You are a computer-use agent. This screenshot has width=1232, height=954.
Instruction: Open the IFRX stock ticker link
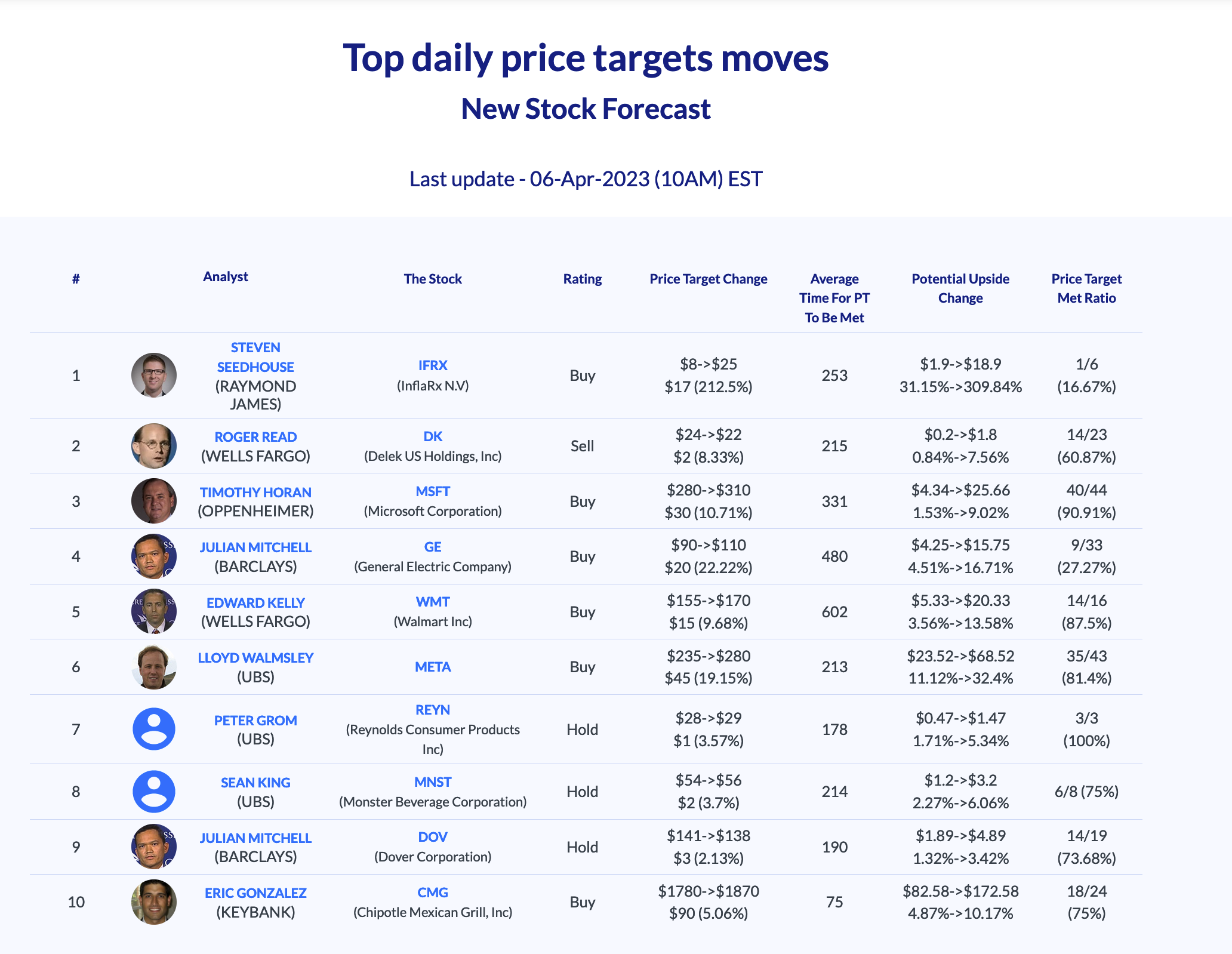tap(433, 365)
